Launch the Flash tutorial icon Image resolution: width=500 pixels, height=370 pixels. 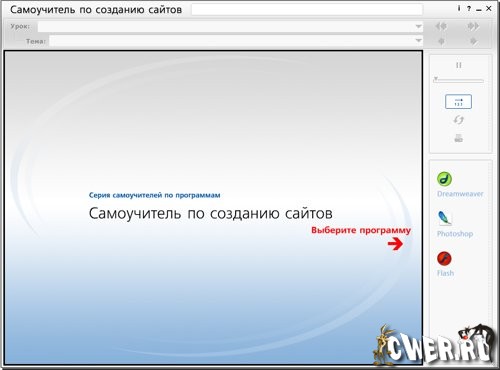pos(444,258)
